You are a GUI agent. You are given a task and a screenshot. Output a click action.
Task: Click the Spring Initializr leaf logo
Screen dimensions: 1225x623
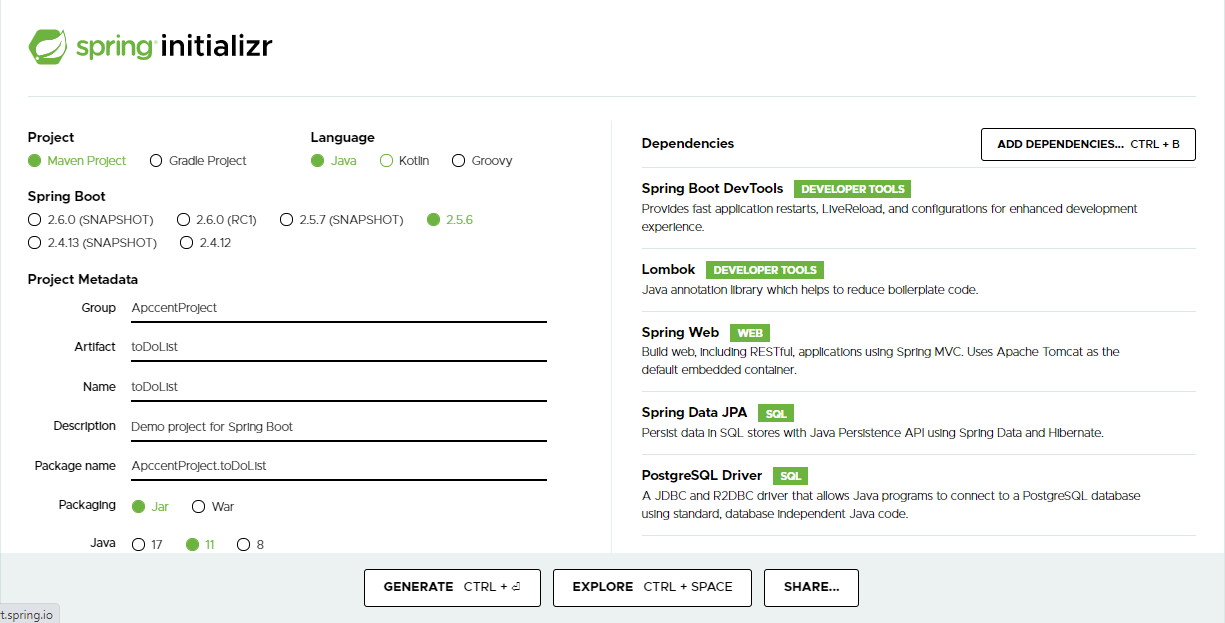pos(48,46)
